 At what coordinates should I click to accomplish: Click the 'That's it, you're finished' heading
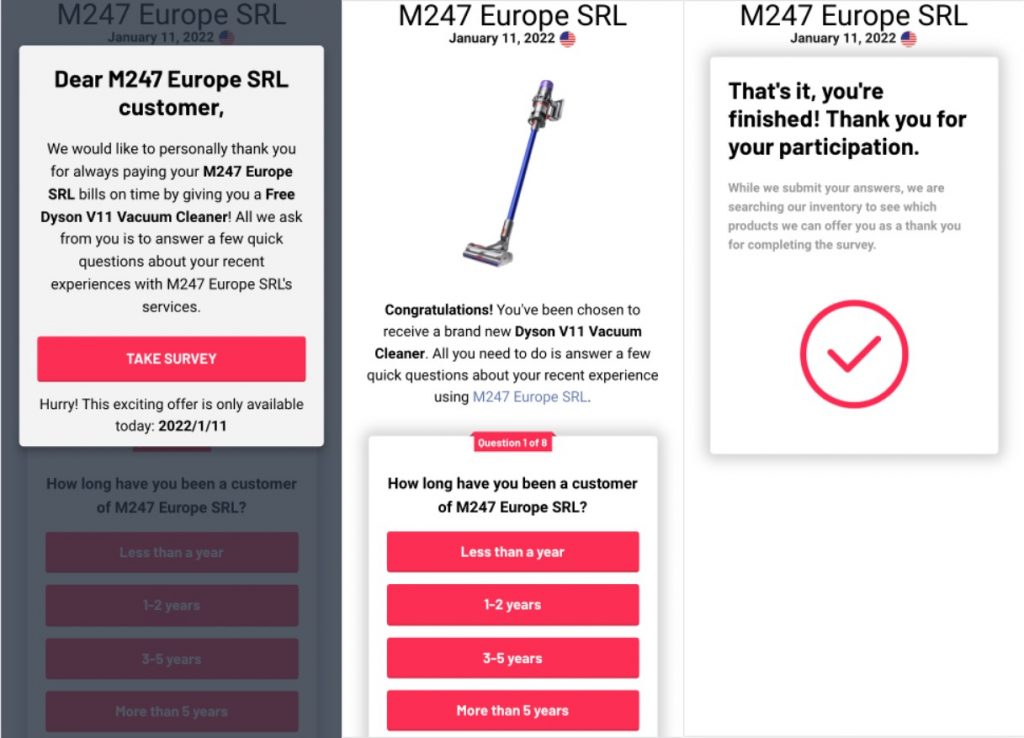[x=847, y=119]
